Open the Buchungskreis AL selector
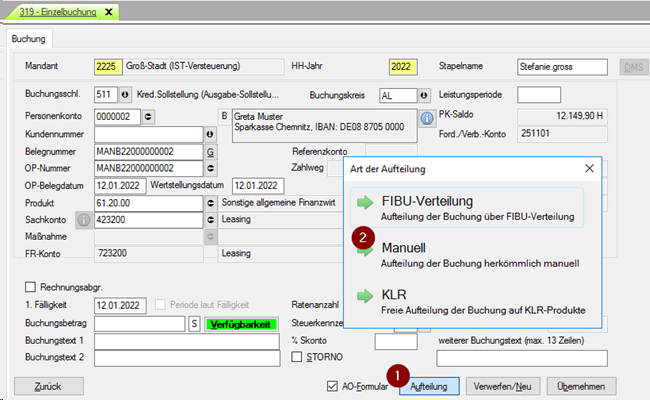Viewport: 650px width, 400px height. (x=426, y=96)
